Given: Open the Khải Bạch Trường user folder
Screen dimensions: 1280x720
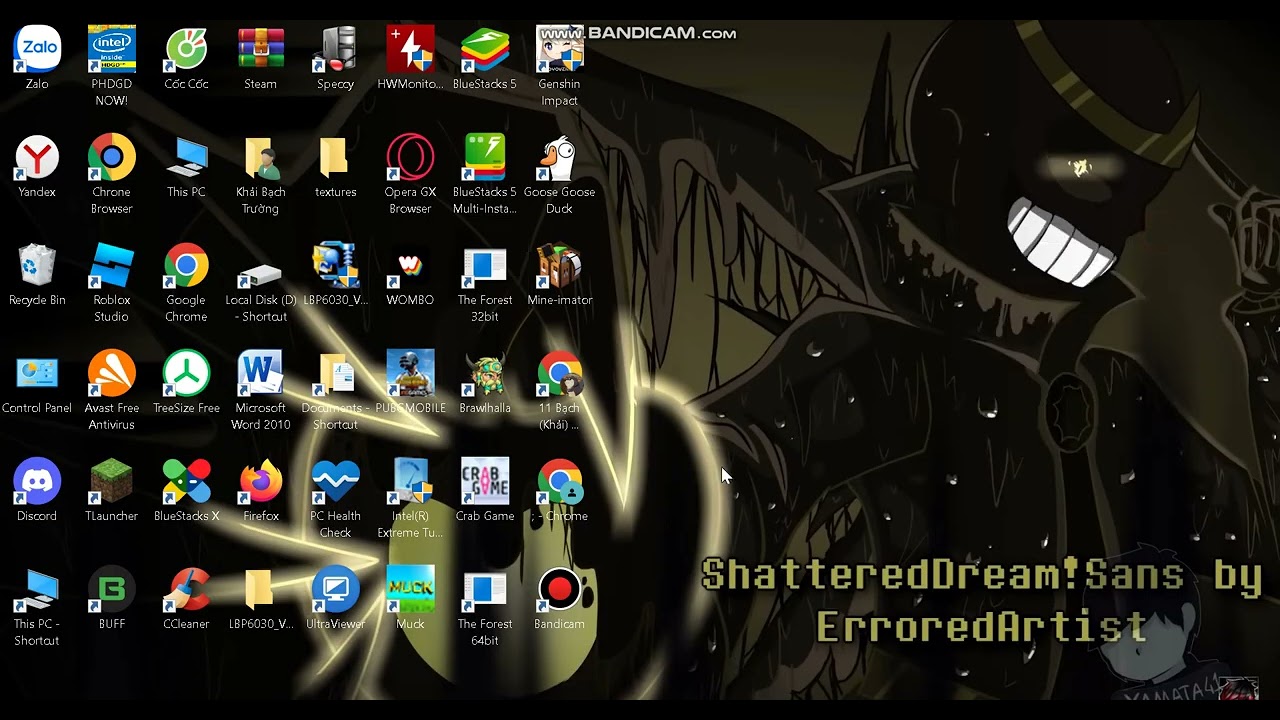Looking at the screenshot, I should [x=260, y=157].
